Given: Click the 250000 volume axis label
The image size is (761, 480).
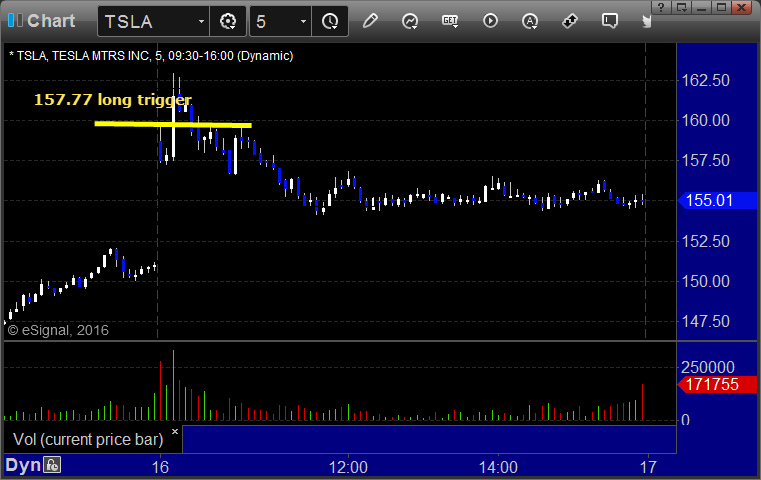Looking at the screenshot, I should coord(708,367).
